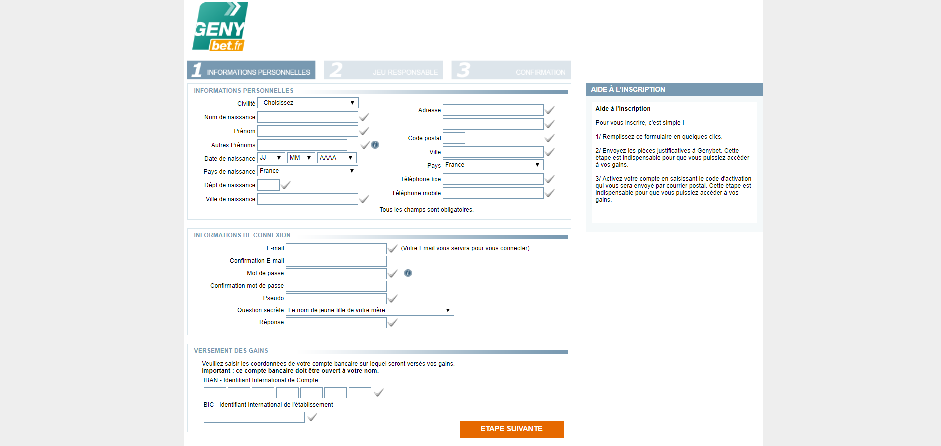Click checkmark next to Nom de naissance
The height and width of the screenshot is (446, 941).
[364, 117]
